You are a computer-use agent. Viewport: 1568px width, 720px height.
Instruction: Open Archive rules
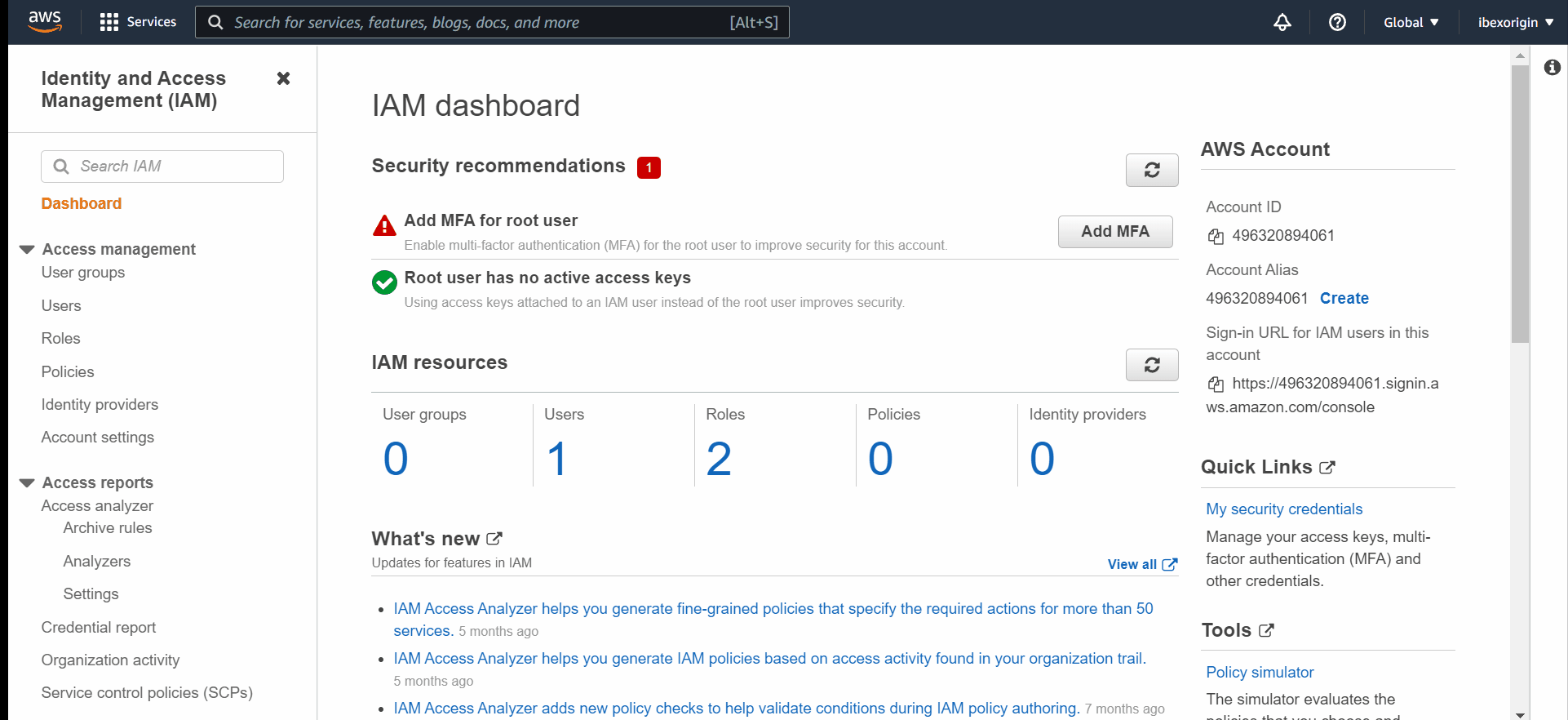point(108,527)
